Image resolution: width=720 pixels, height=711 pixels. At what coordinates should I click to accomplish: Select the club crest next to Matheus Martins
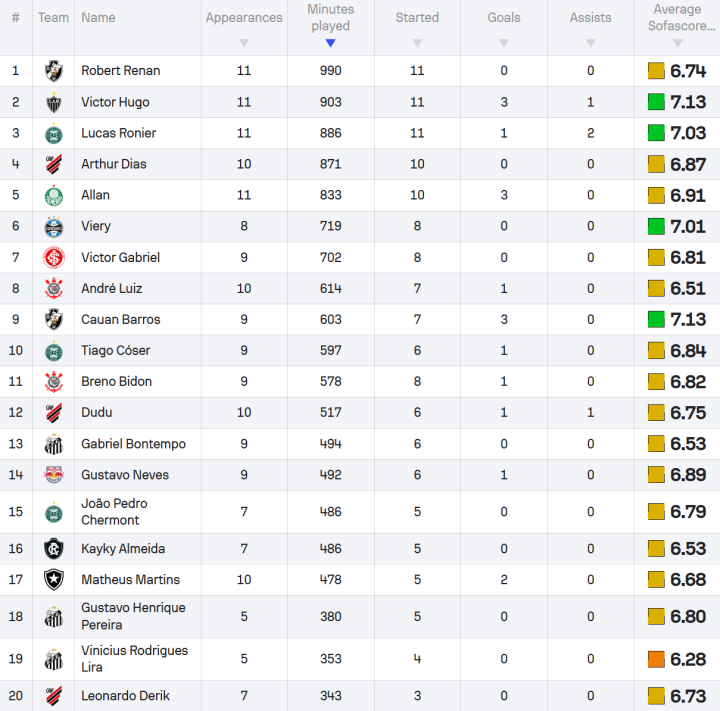(x=53, y=580)
